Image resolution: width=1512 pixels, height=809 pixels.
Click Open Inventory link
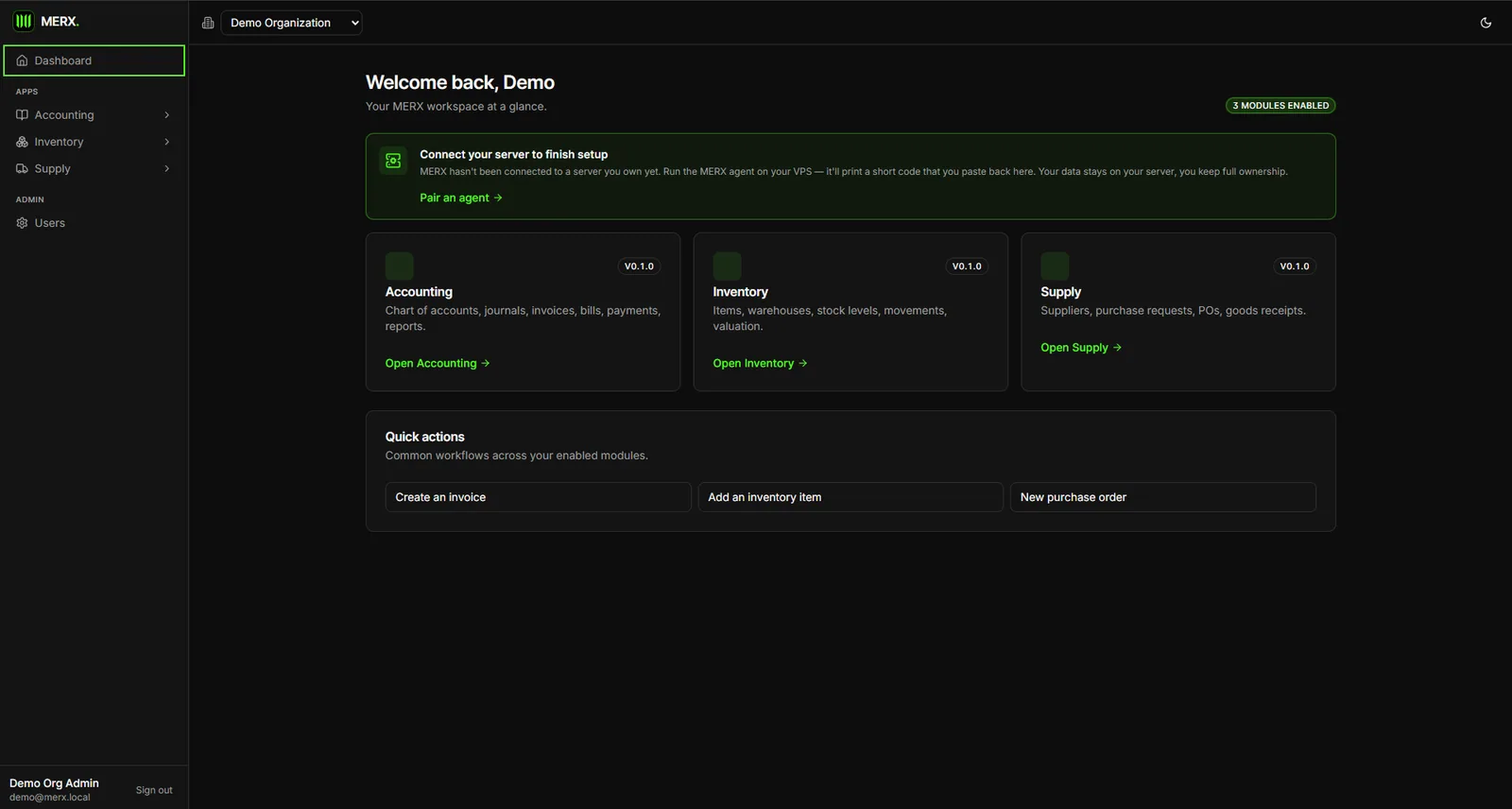(x=760, y=363)
